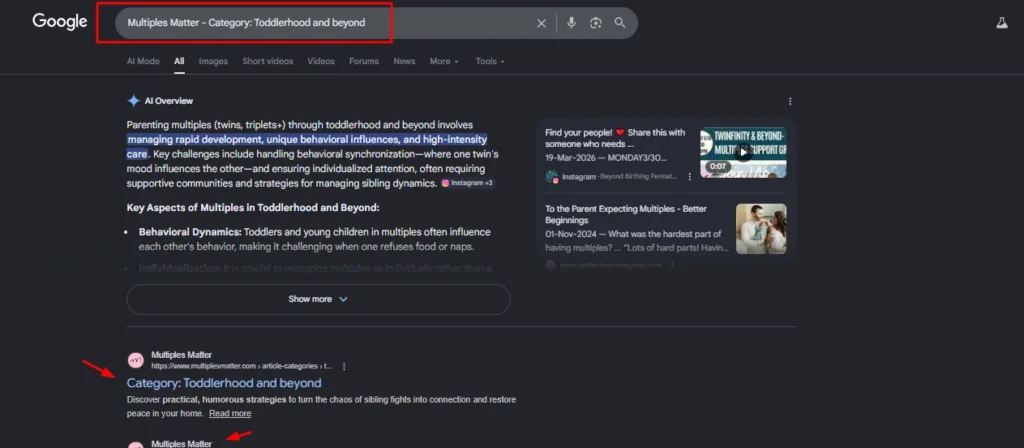
Task: Click into the Google search field
Action: 320,23
